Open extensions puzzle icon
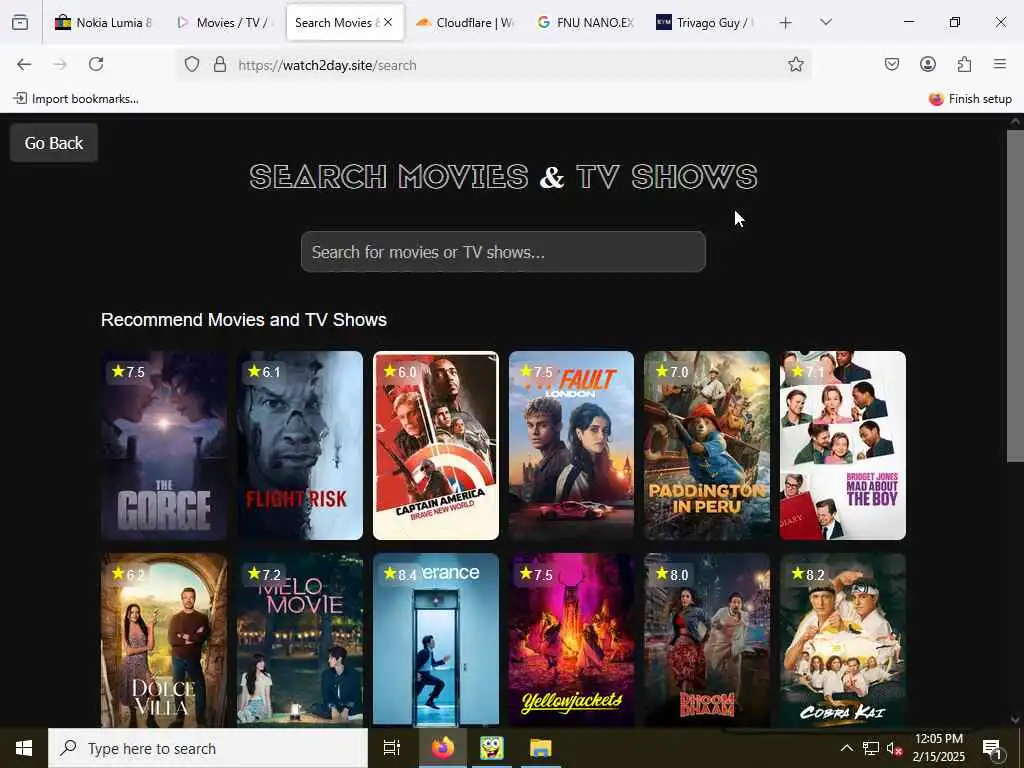Image resolution: width=1024 pixels, height=768 pixels. 964,64
